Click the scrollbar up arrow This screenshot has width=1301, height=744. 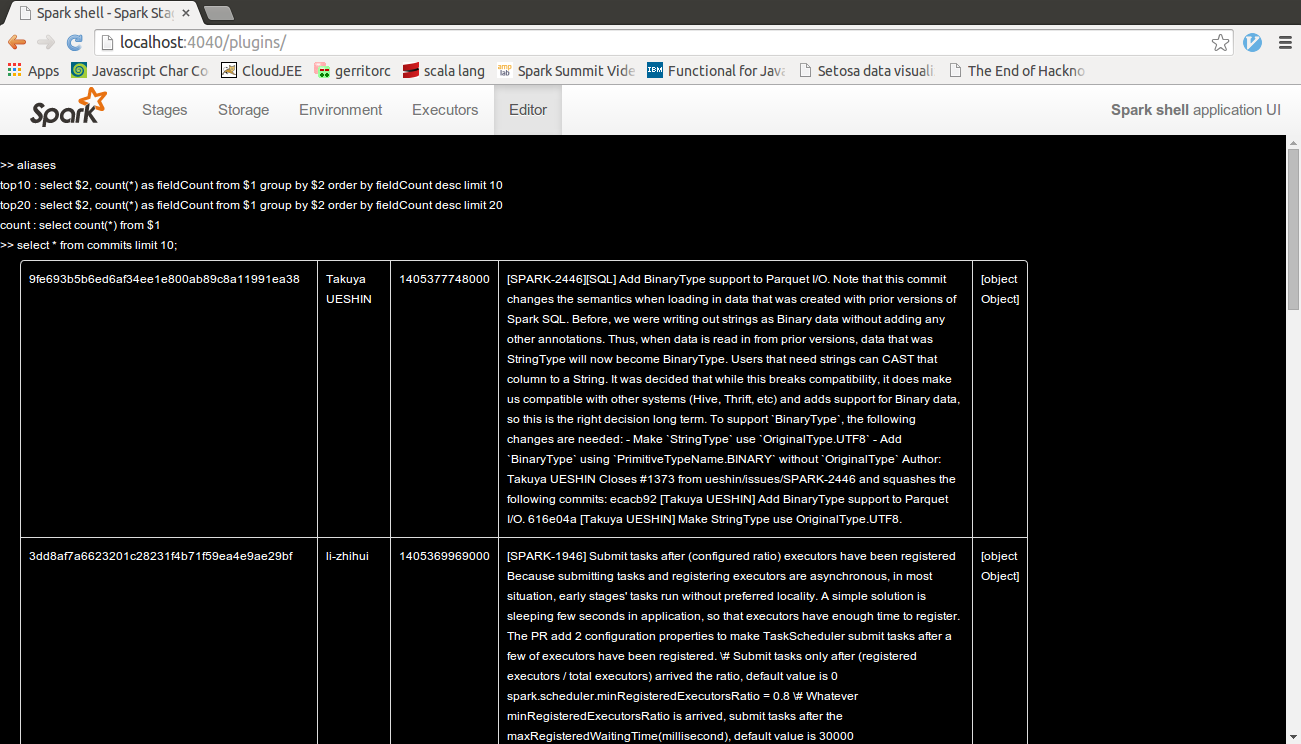[x=1293, y=141]
